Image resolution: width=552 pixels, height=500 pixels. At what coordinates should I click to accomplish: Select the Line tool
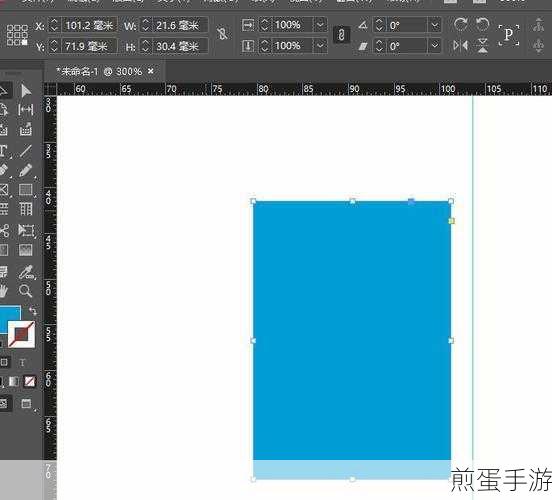[26, 151]
